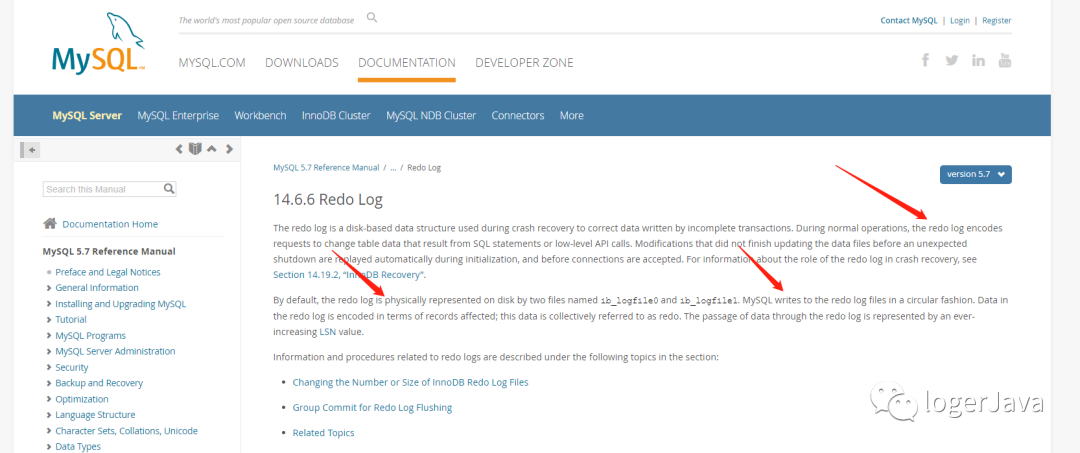Expand MySQL Server Administration section
1080x453 pixels.
(49, 351)
